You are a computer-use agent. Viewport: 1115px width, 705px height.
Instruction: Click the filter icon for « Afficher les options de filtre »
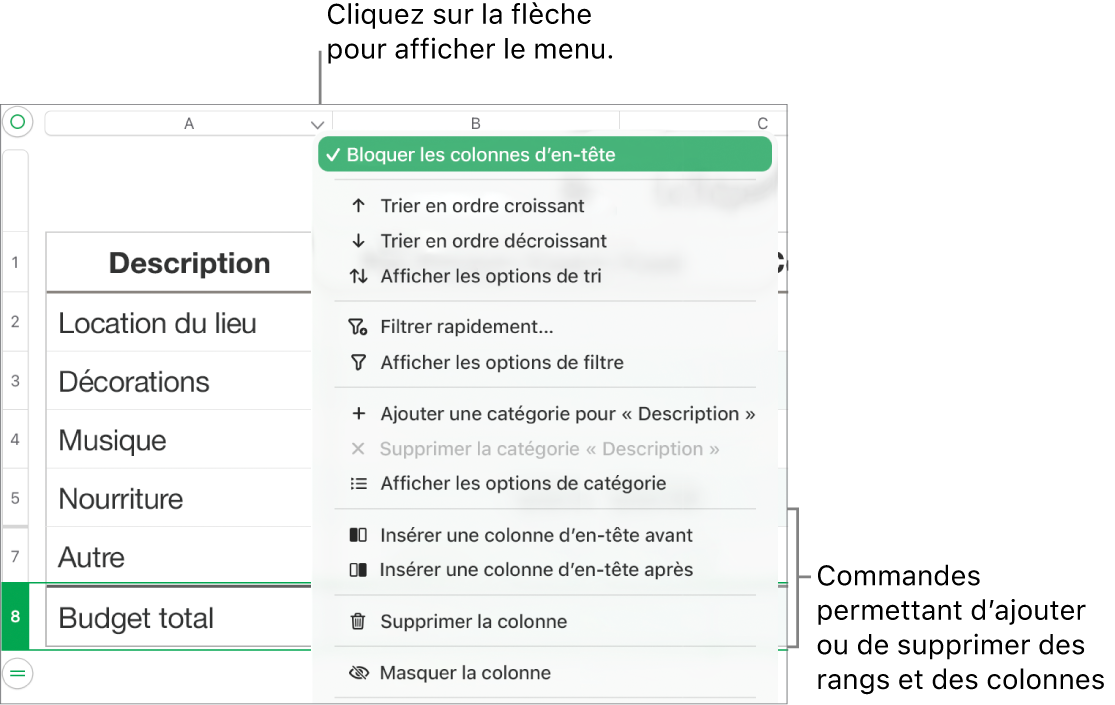pos(358,362)
